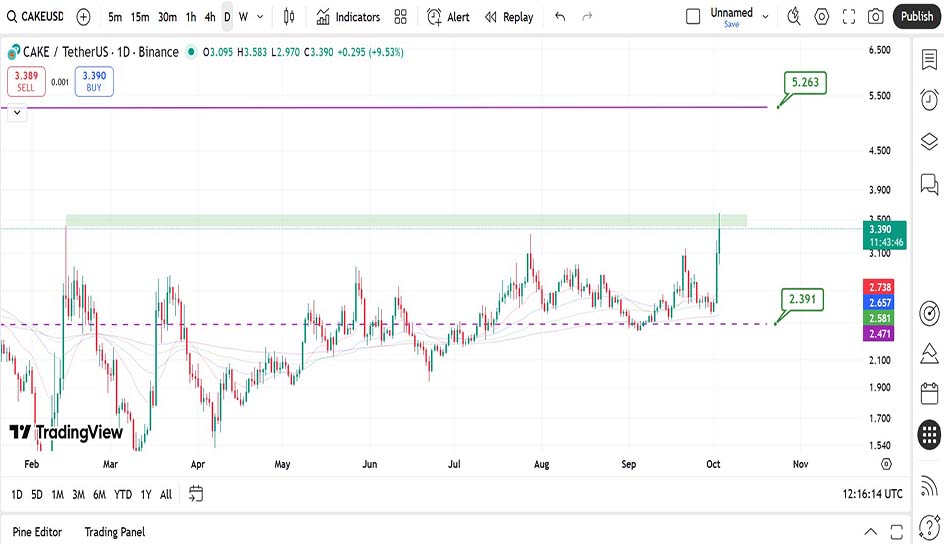This screenshot has width=944, height=544.
Task: Click the go-to-date calendar icon
Action: click(x=196, y=494)
